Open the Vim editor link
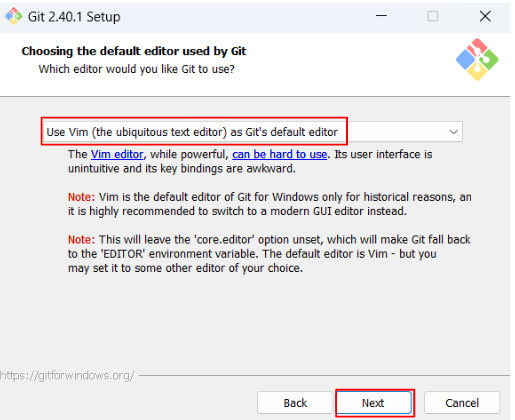This screenshot has width=515, height=420. 117,154
